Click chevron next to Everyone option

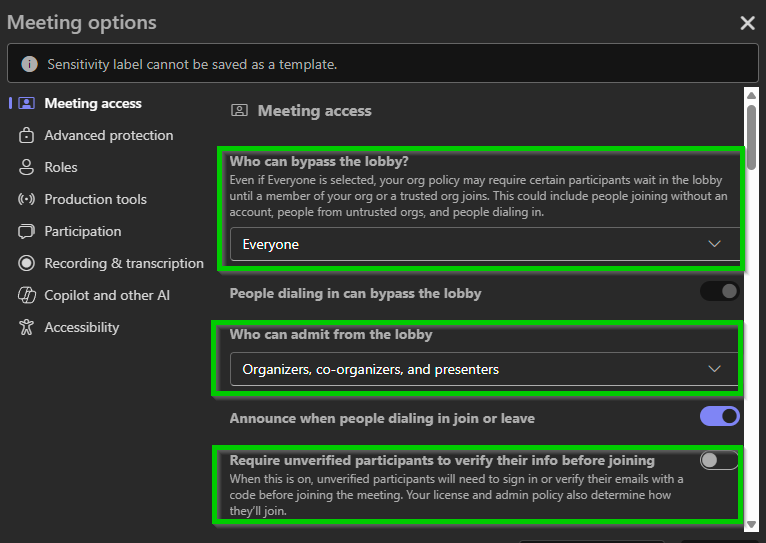714,244
